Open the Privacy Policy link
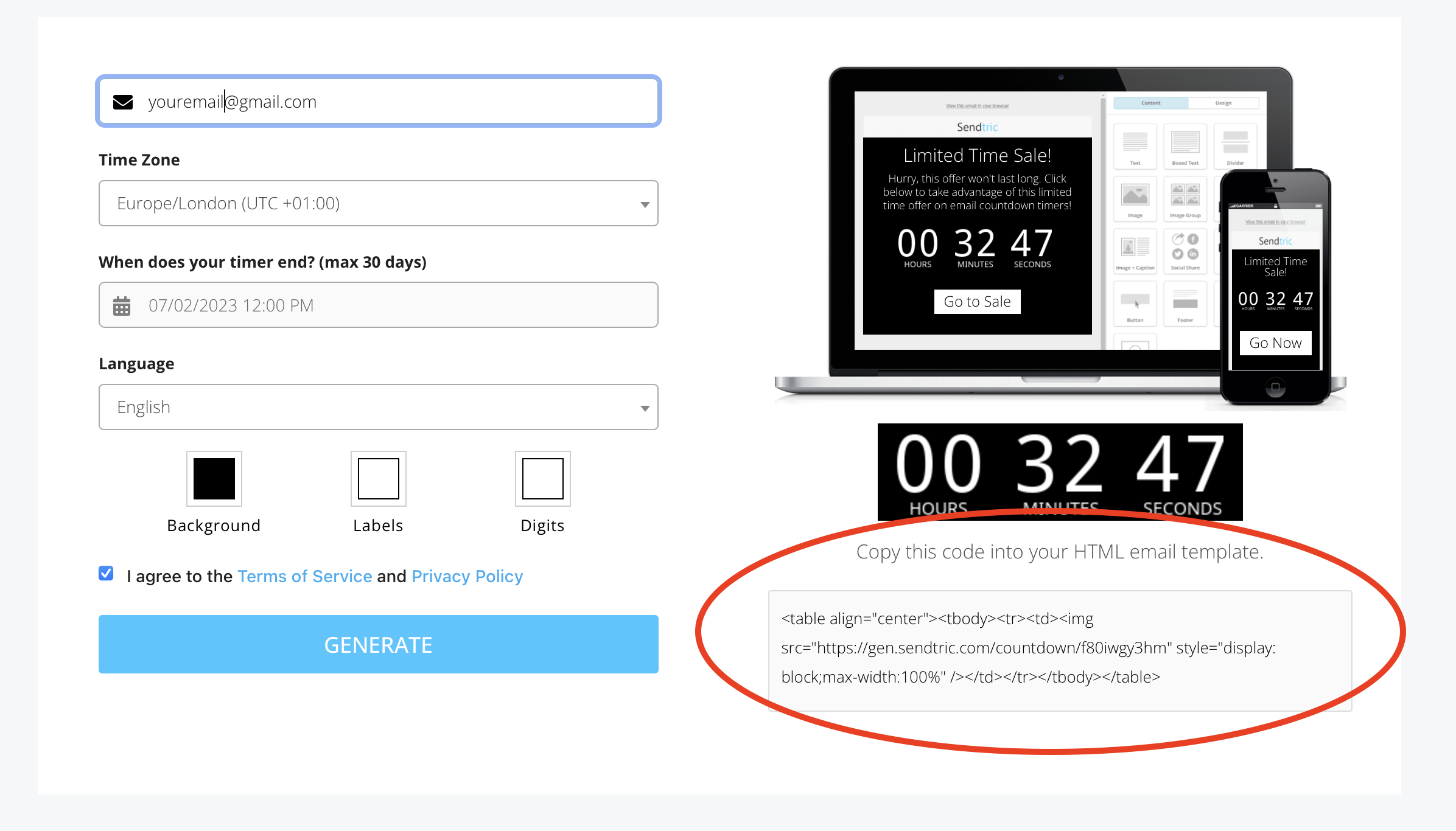This screenshot has height=831, width=1456. click(x=467, y=576)
